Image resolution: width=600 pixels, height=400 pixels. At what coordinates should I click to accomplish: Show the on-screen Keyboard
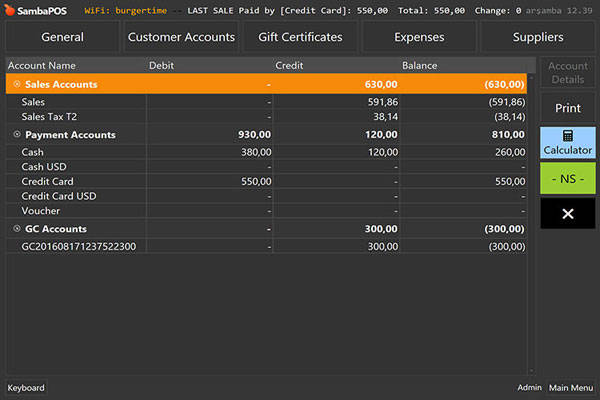(26, 388)
